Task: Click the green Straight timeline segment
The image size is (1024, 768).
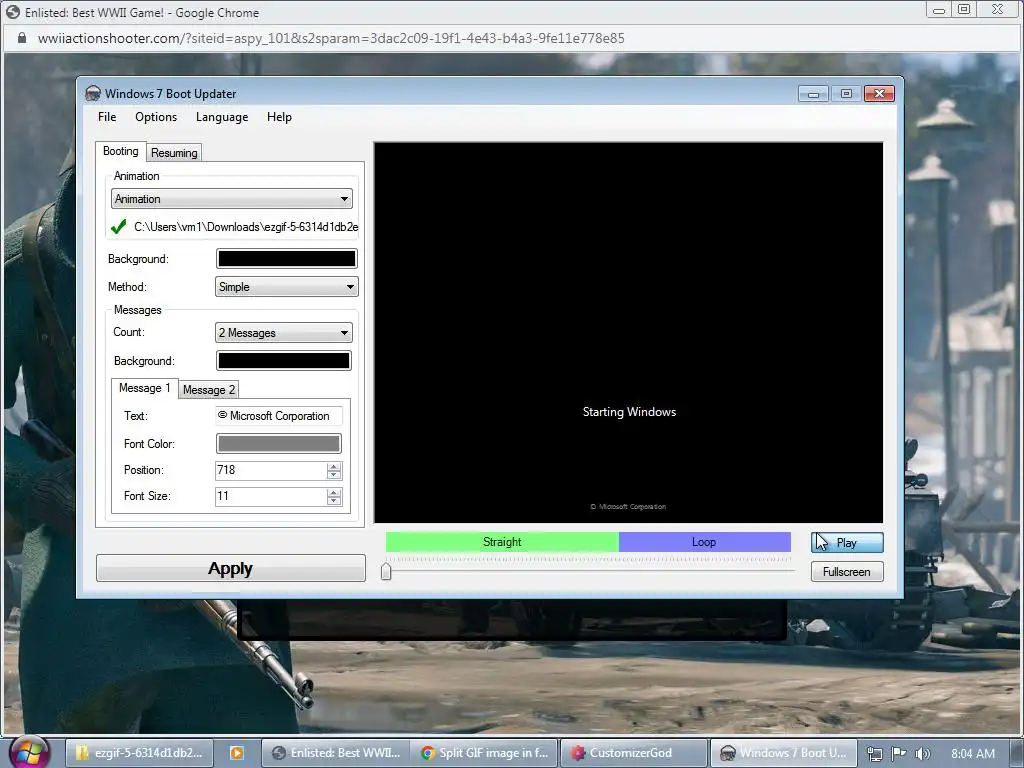Action: tap(502, 542)
